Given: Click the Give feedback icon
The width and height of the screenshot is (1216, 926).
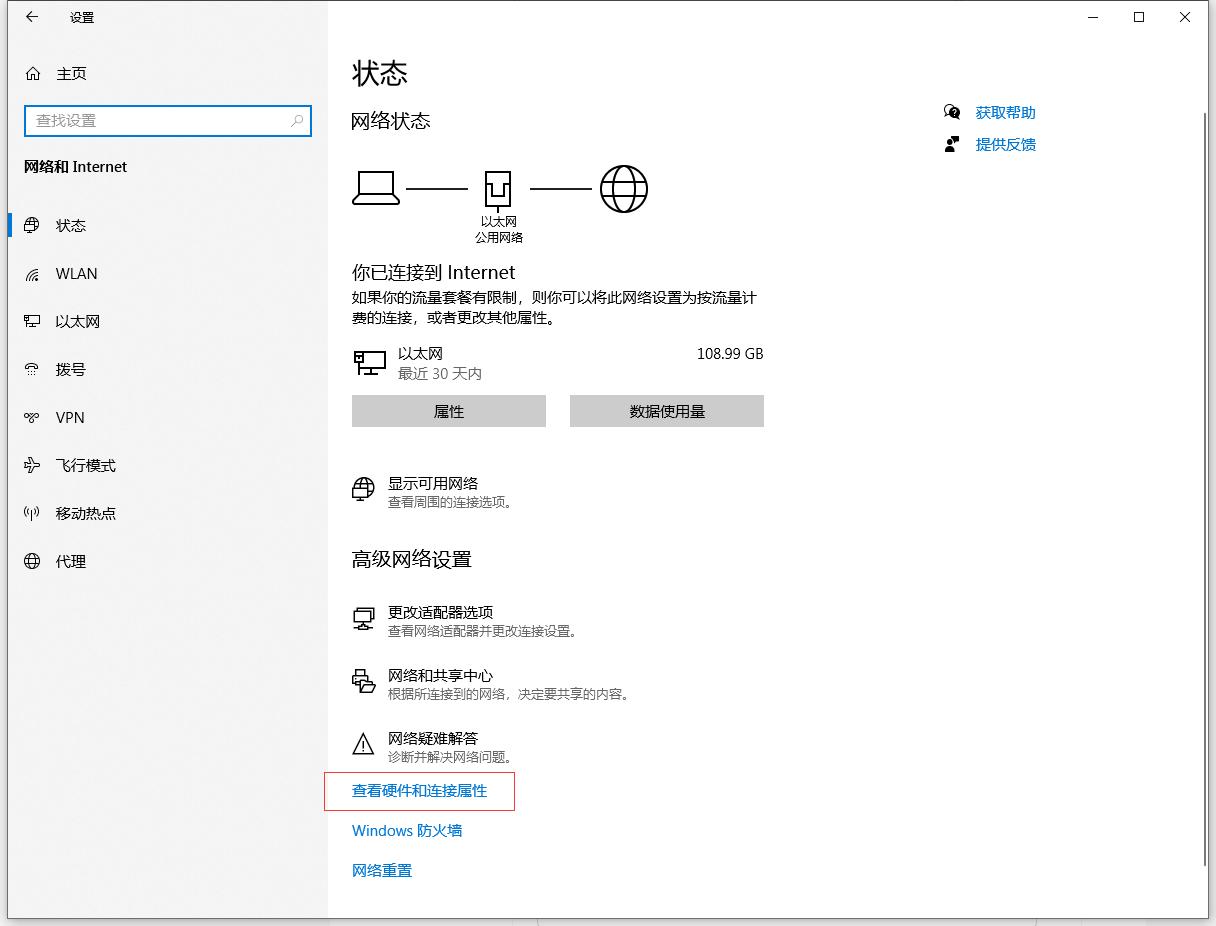Looking at the screenshot, I should click(x=951, y=144).
